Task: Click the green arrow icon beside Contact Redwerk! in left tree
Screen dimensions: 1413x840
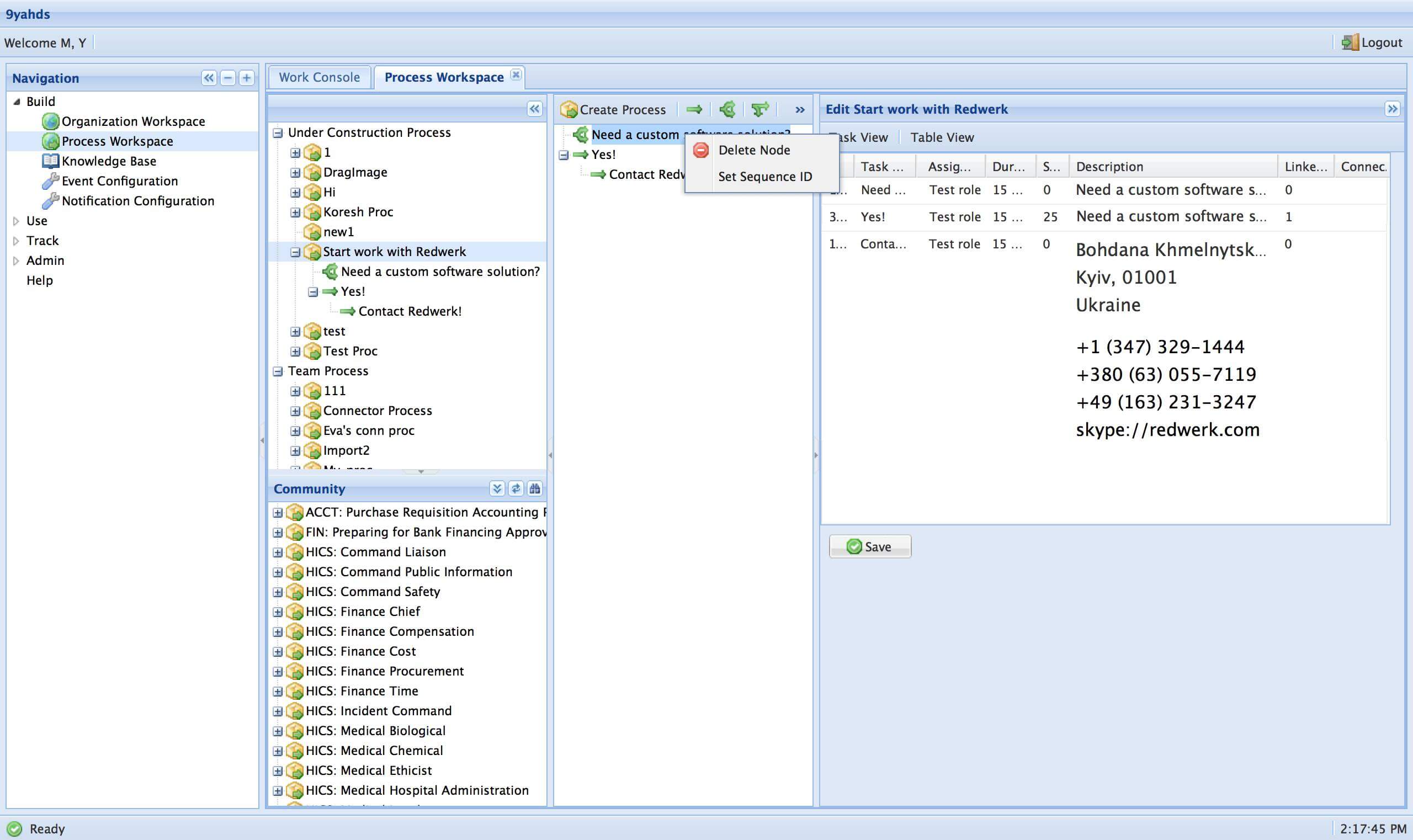Action: tap(348, 311)
